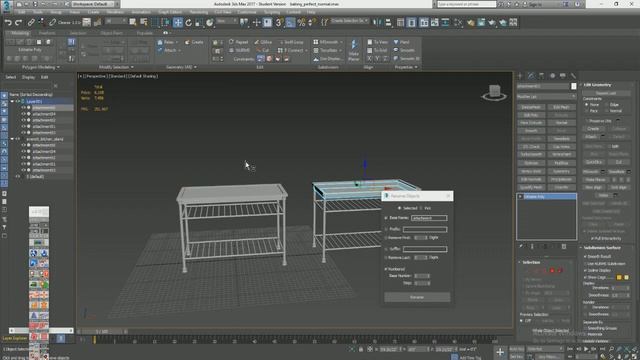Viewport: 640px width, 360px height.
Task: Toggle Show Cage checkbox
Action: (585, 277)
